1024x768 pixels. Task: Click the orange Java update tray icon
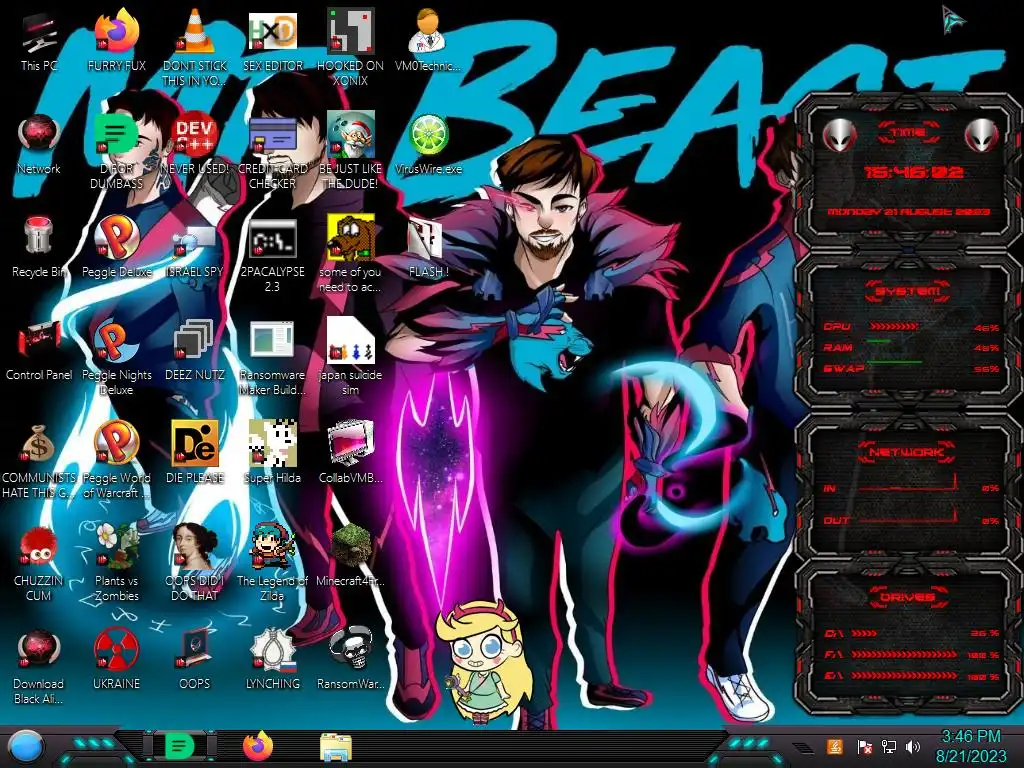(x=835, y=746)
